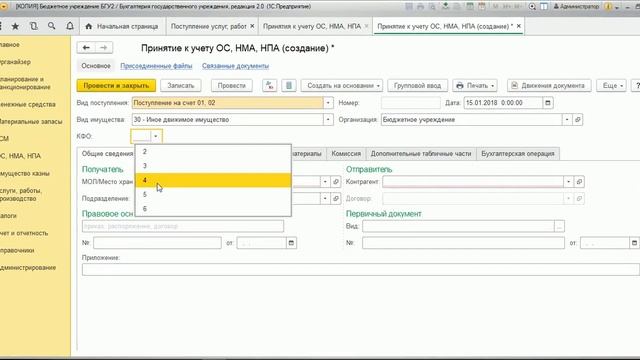Open the Присоединенные файлы link
The width and height of the screenshot is (640, 360).
pyautogui.click(x=156, y=66)
